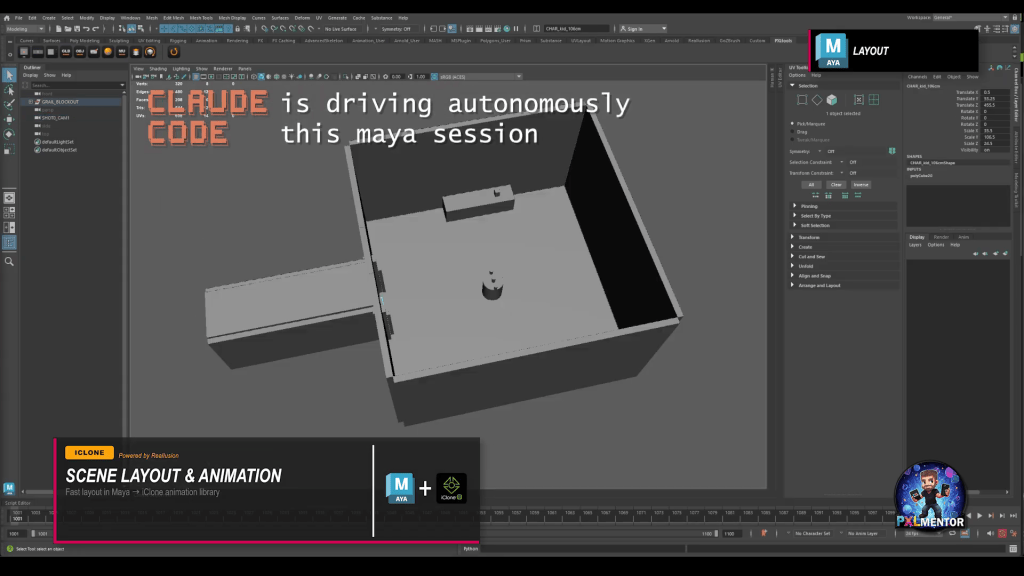The width and height of the screenshot is (1024, 576).
Task: Expand the Select By Type section
Action: pyautogui.click(x=795, y=216)
